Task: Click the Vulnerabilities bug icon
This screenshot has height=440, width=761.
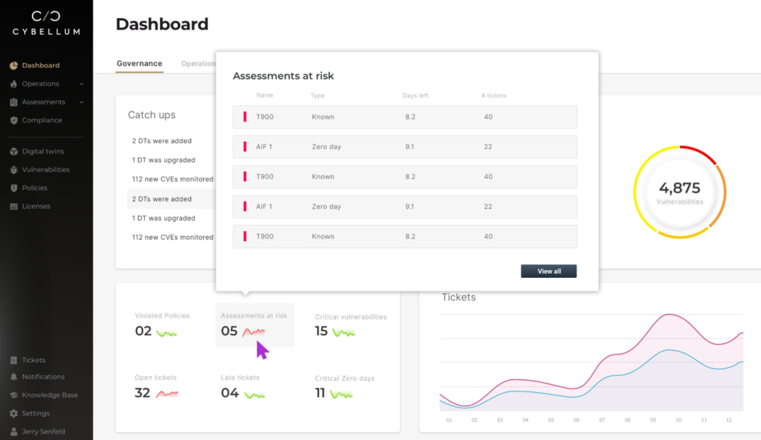Action: pyautogui.click(x=14, y=170)
